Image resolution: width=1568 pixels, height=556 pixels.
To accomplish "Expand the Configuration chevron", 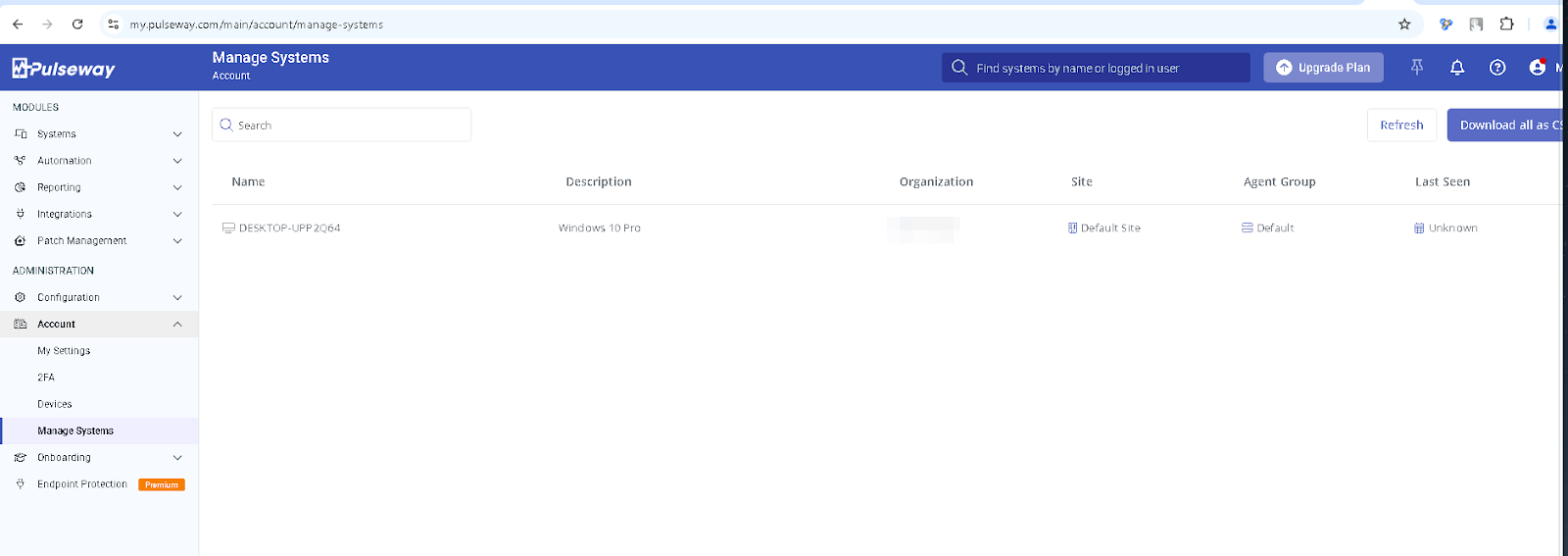I will coord(177,297).
